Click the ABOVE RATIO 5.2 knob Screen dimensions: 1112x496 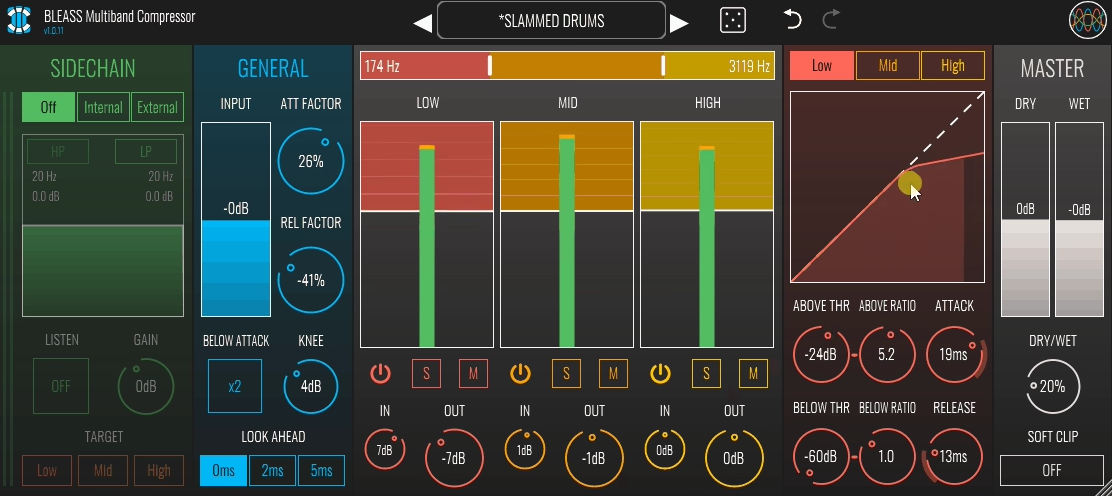pyautogui.click(x=886, y=355)
